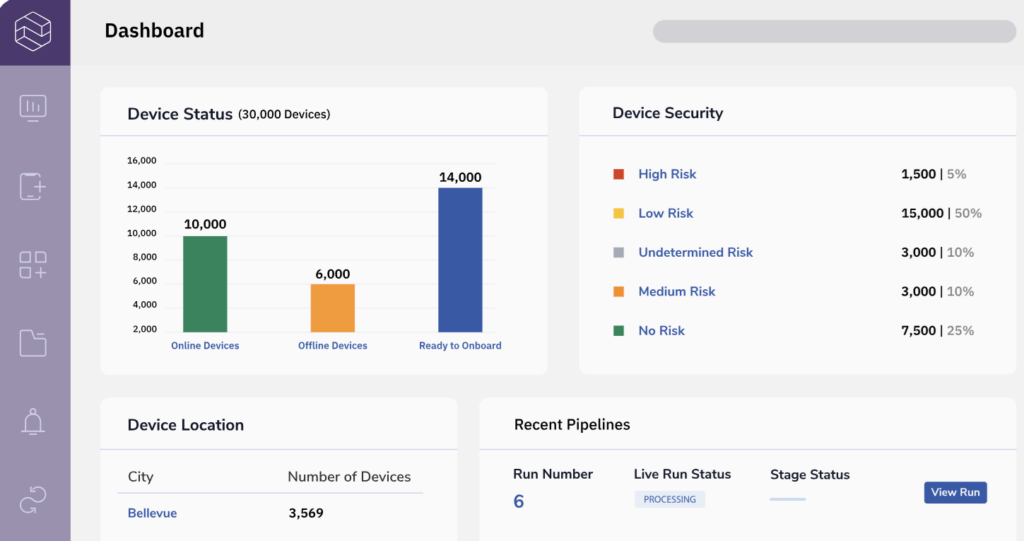Click the add device sidebar icon
Image resolution: width=1024 pixels, height=541 pixels.
33,186
